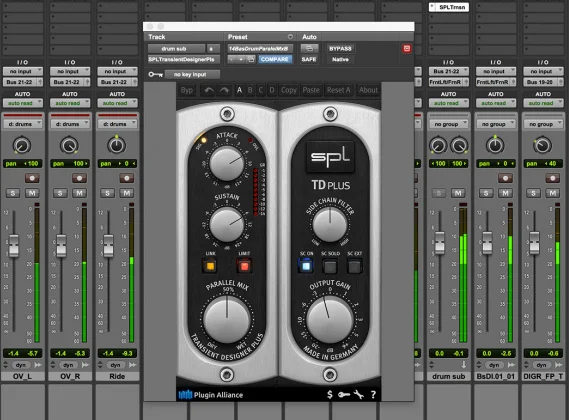Click the drum sub track name

tap(449, 376)
